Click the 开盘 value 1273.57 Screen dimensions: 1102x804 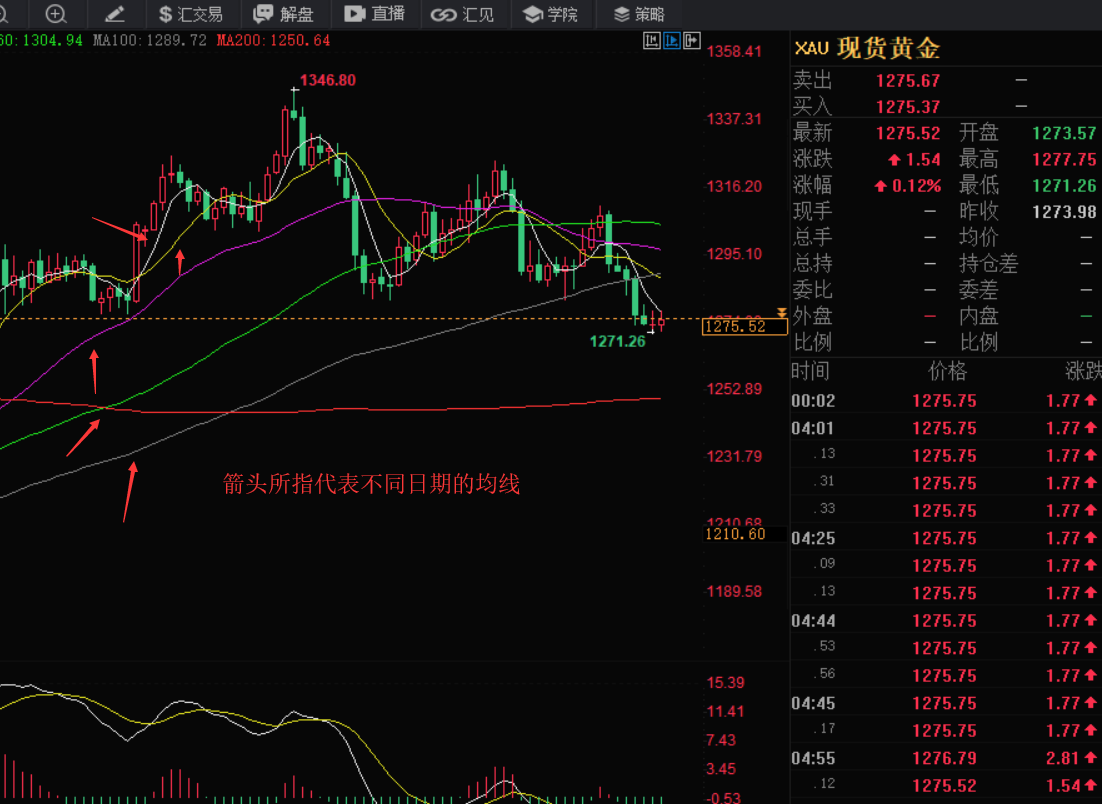click(x=1064, y=133)
